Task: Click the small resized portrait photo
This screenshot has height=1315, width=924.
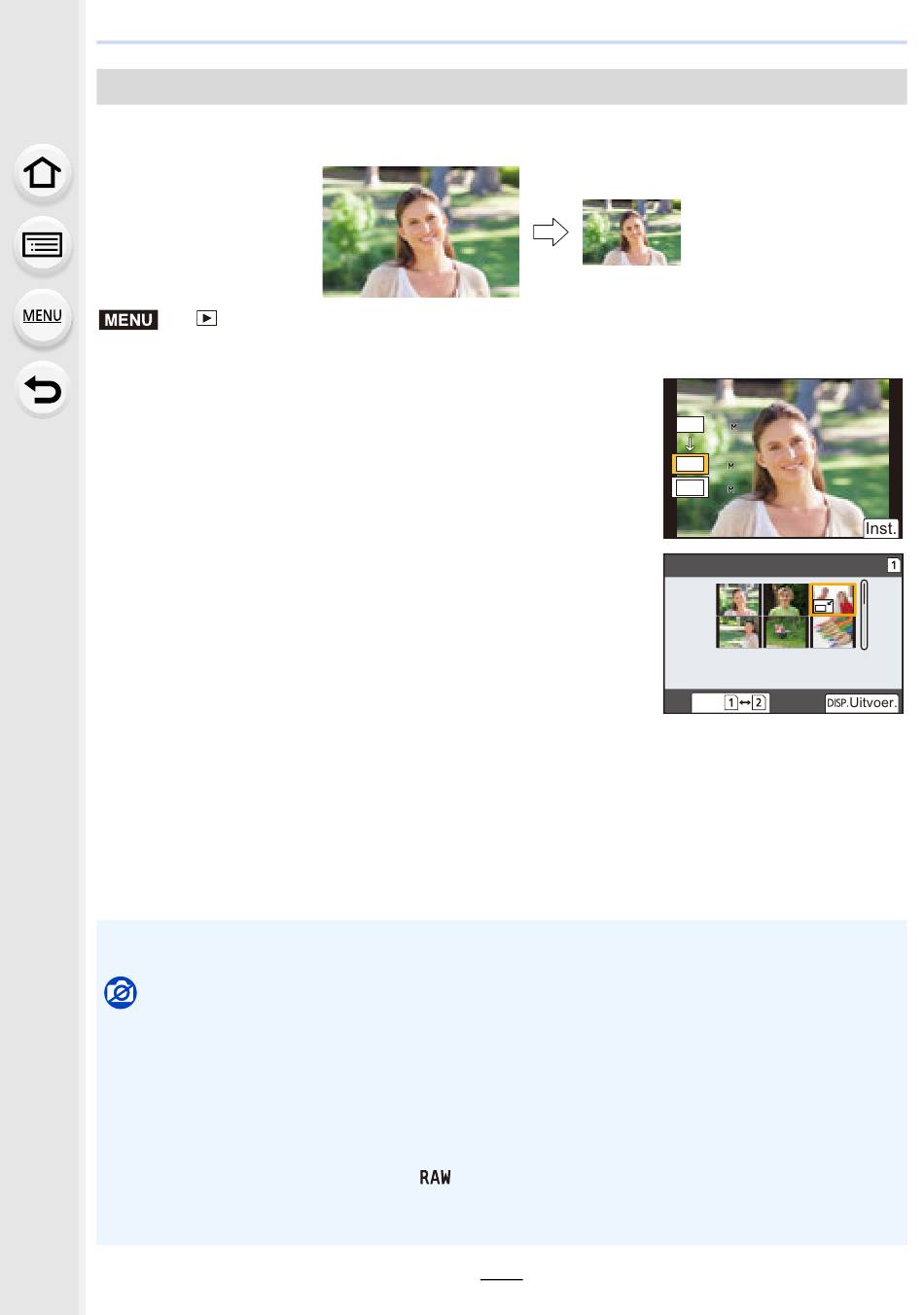Action: click(x=631, y=231)
